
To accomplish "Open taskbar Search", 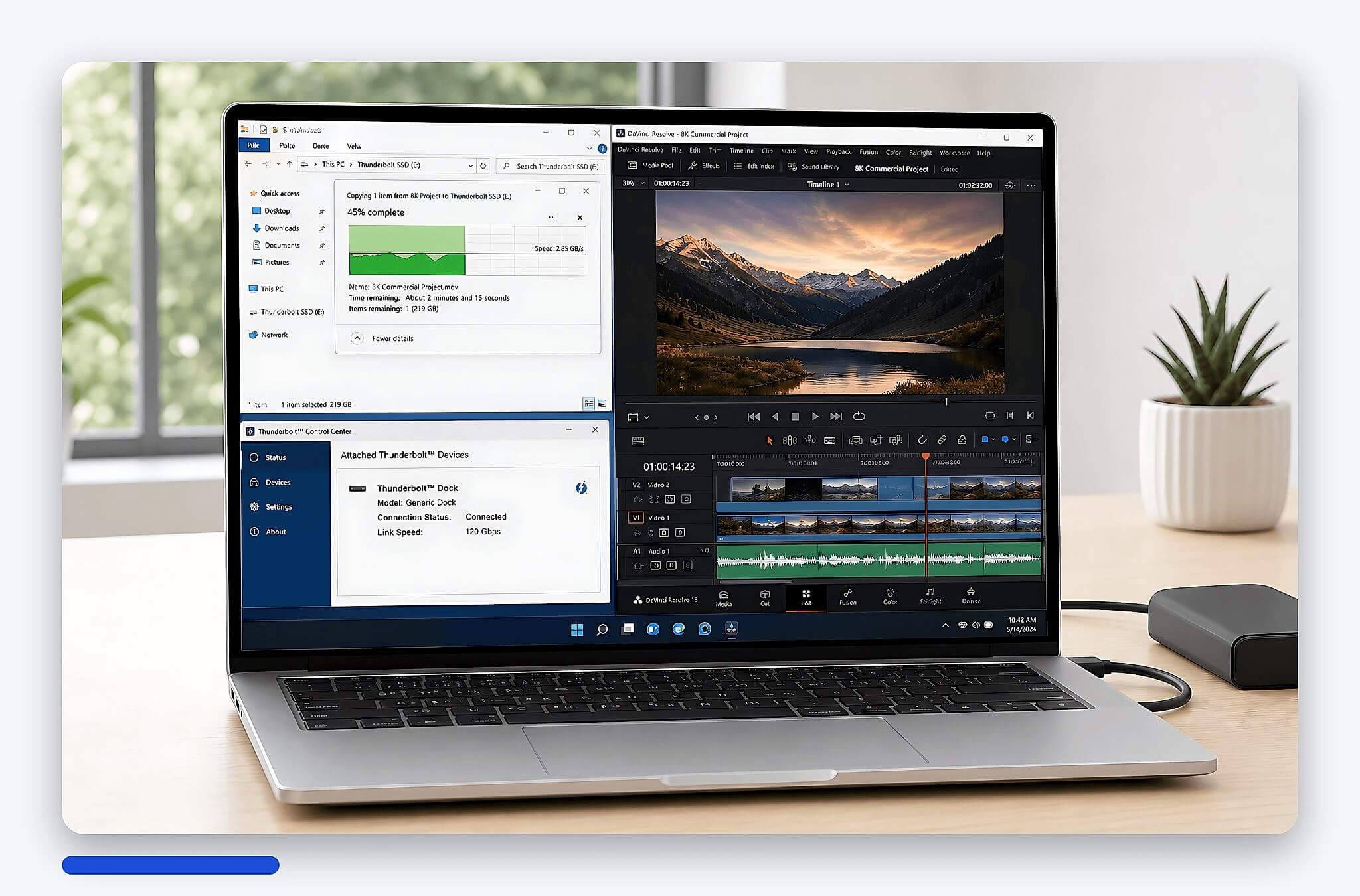I will tap(602, 629).
